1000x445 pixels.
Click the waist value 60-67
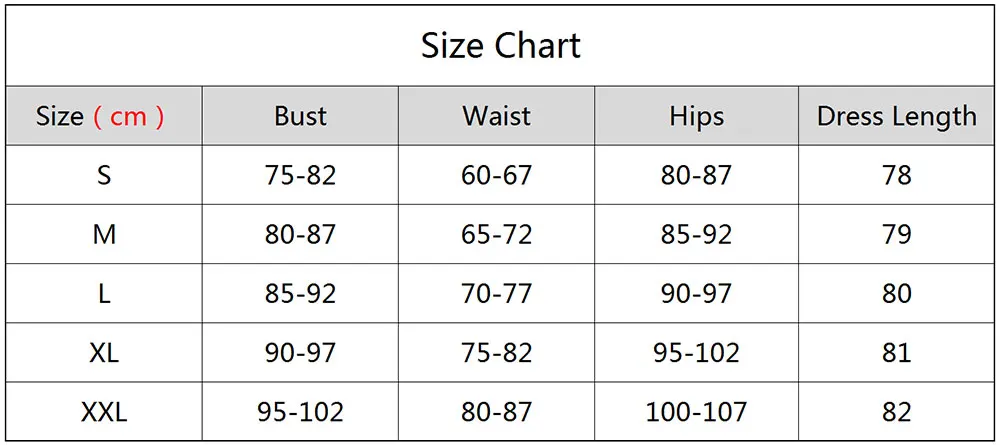pos(496,175)
